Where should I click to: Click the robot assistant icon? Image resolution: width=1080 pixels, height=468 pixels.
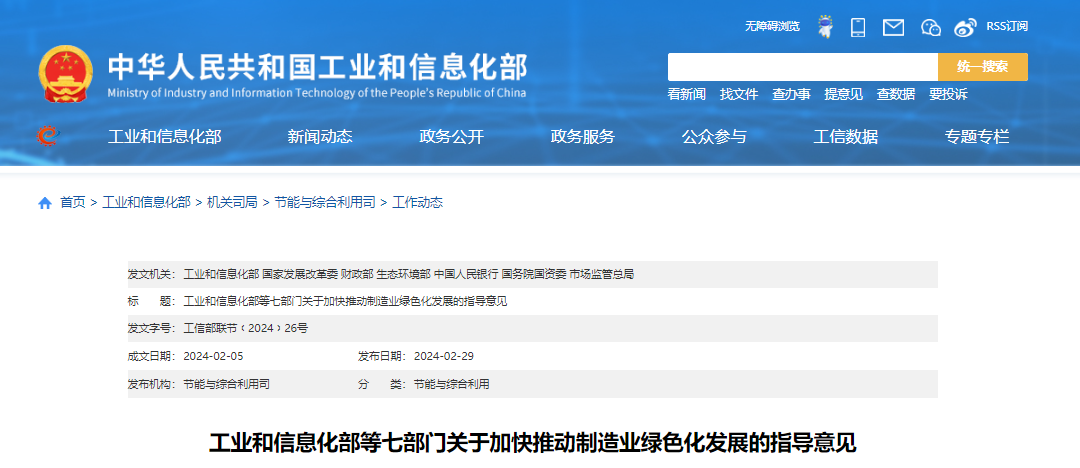click(825, 27)
